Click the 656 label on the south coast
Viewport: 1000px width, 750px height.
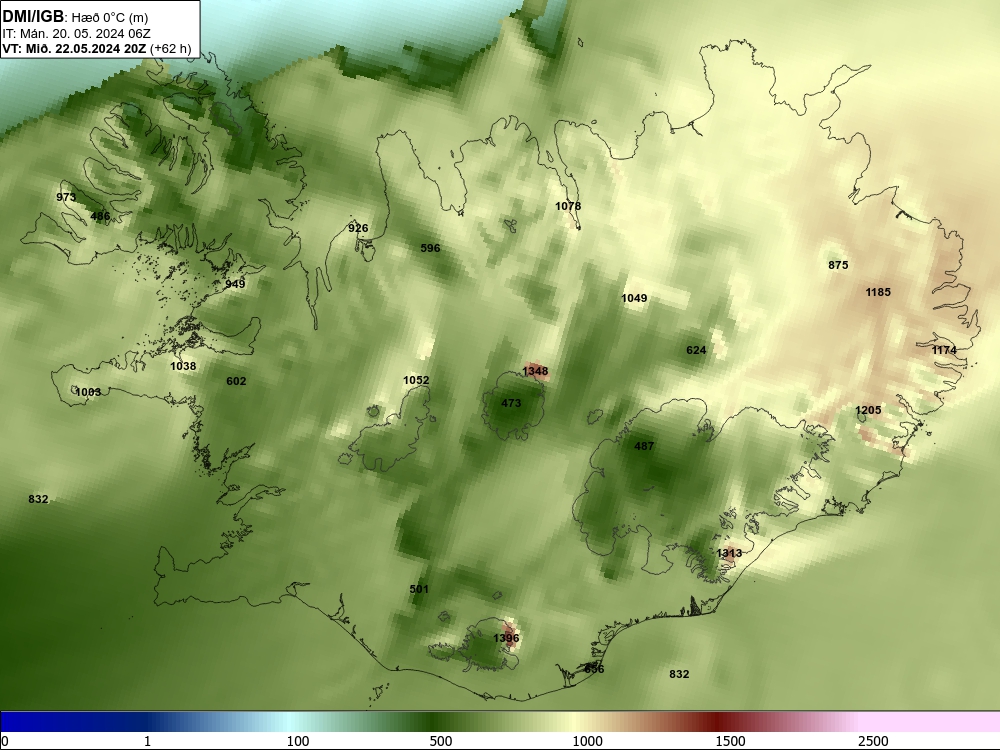coord(594,669)
